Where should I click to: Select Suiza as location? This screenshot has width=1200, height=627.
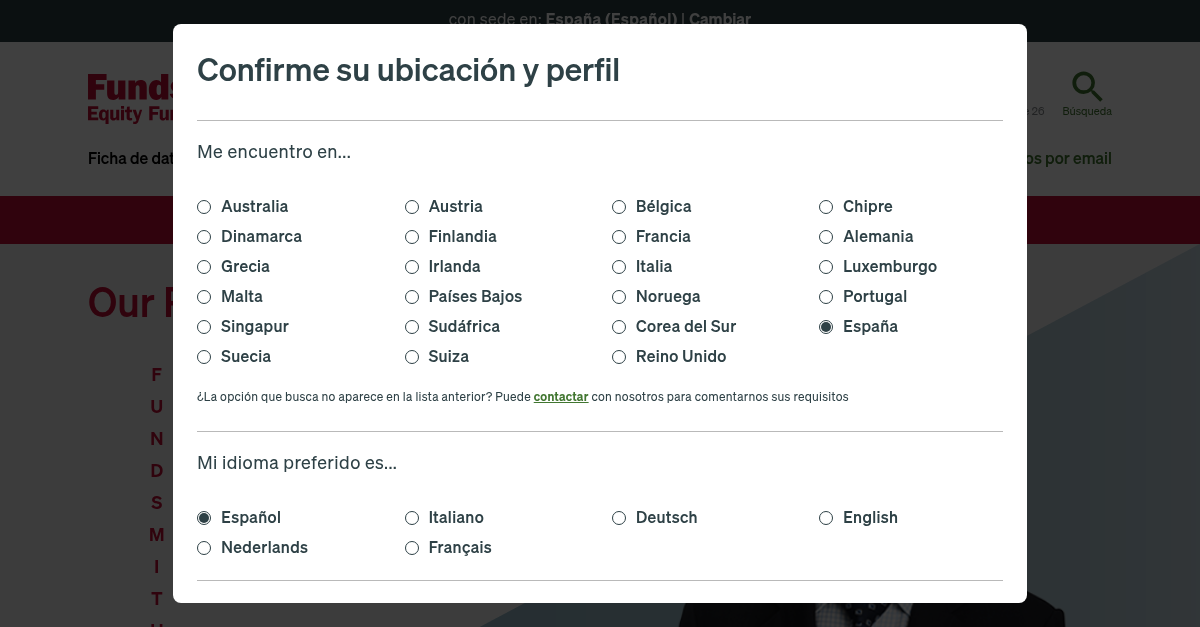pyautogui.click(x=412, y=357)
